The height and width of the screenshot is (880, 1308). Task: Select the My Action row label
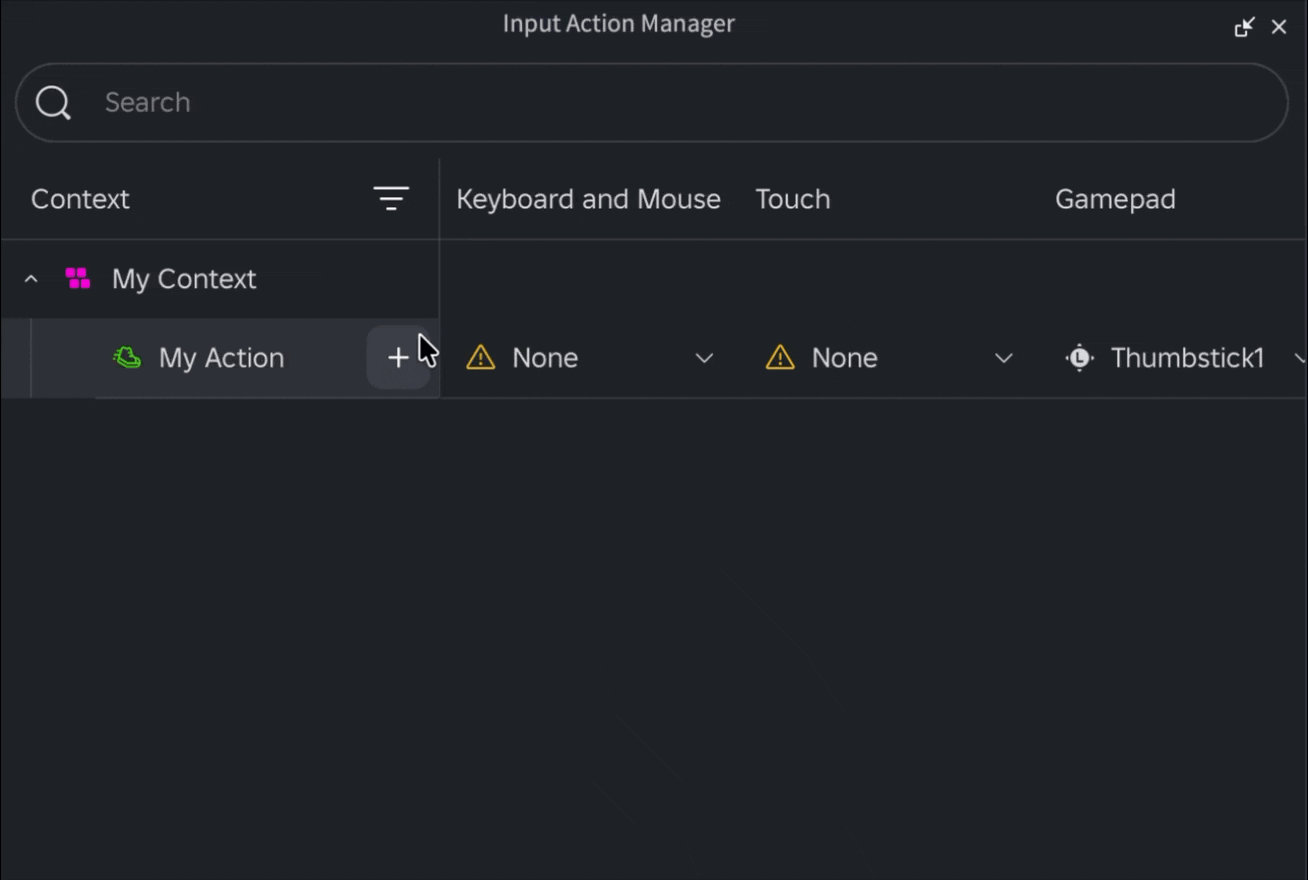[x=221, y=357]
